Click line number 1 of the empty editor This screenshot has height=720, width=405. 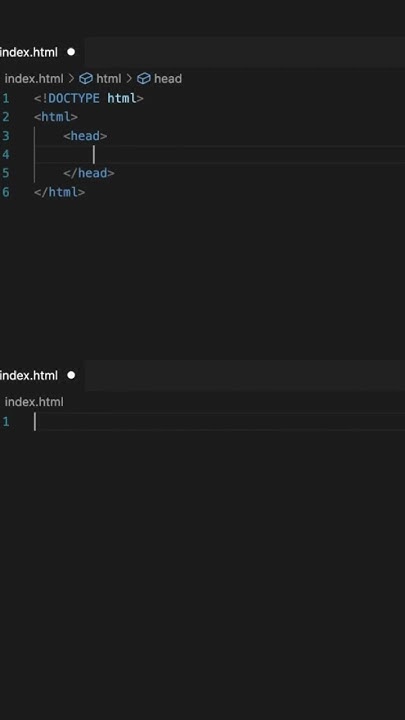pos(6,422)
